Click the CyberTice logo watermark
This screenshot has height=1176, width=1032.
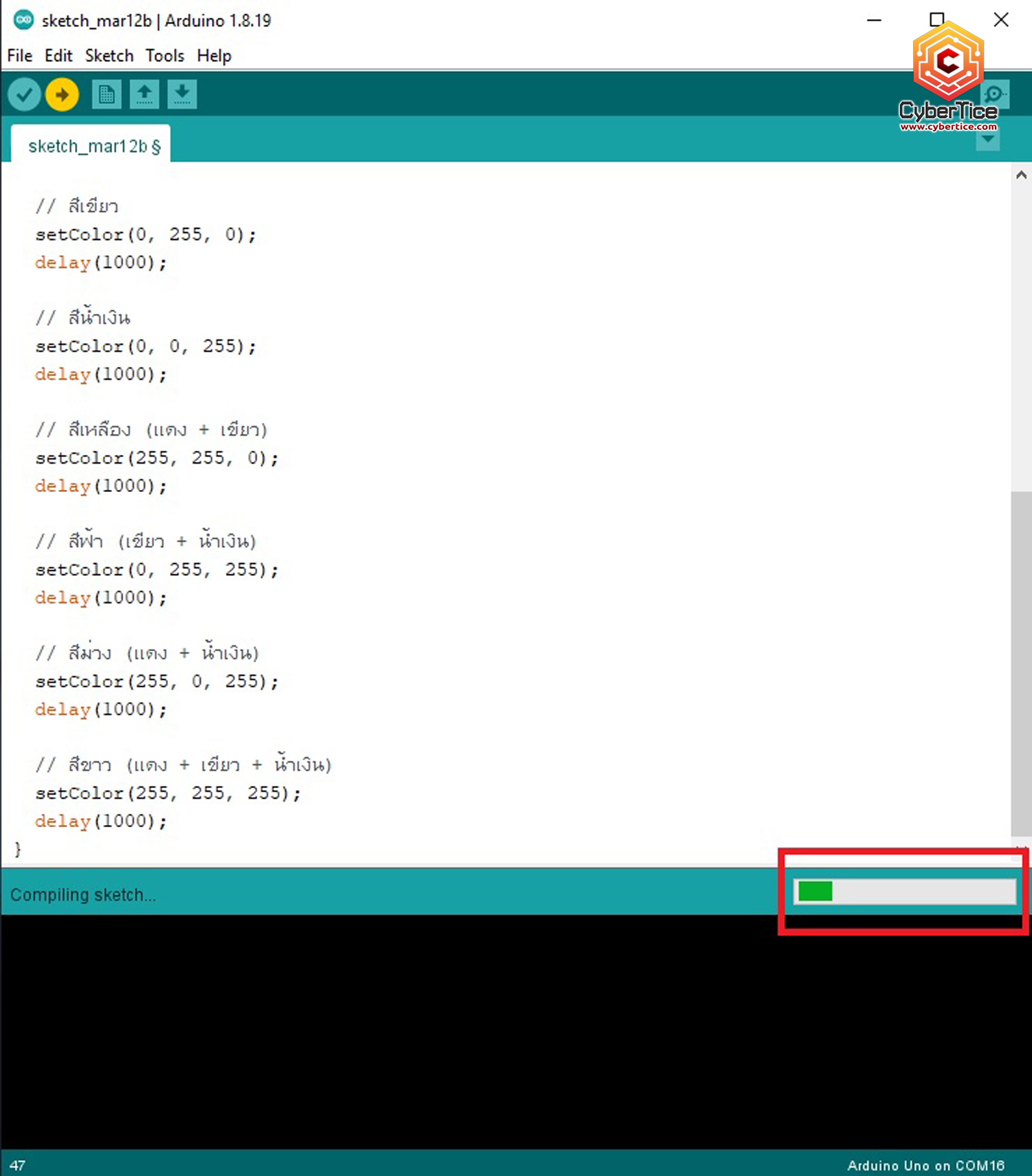[948, 77]
